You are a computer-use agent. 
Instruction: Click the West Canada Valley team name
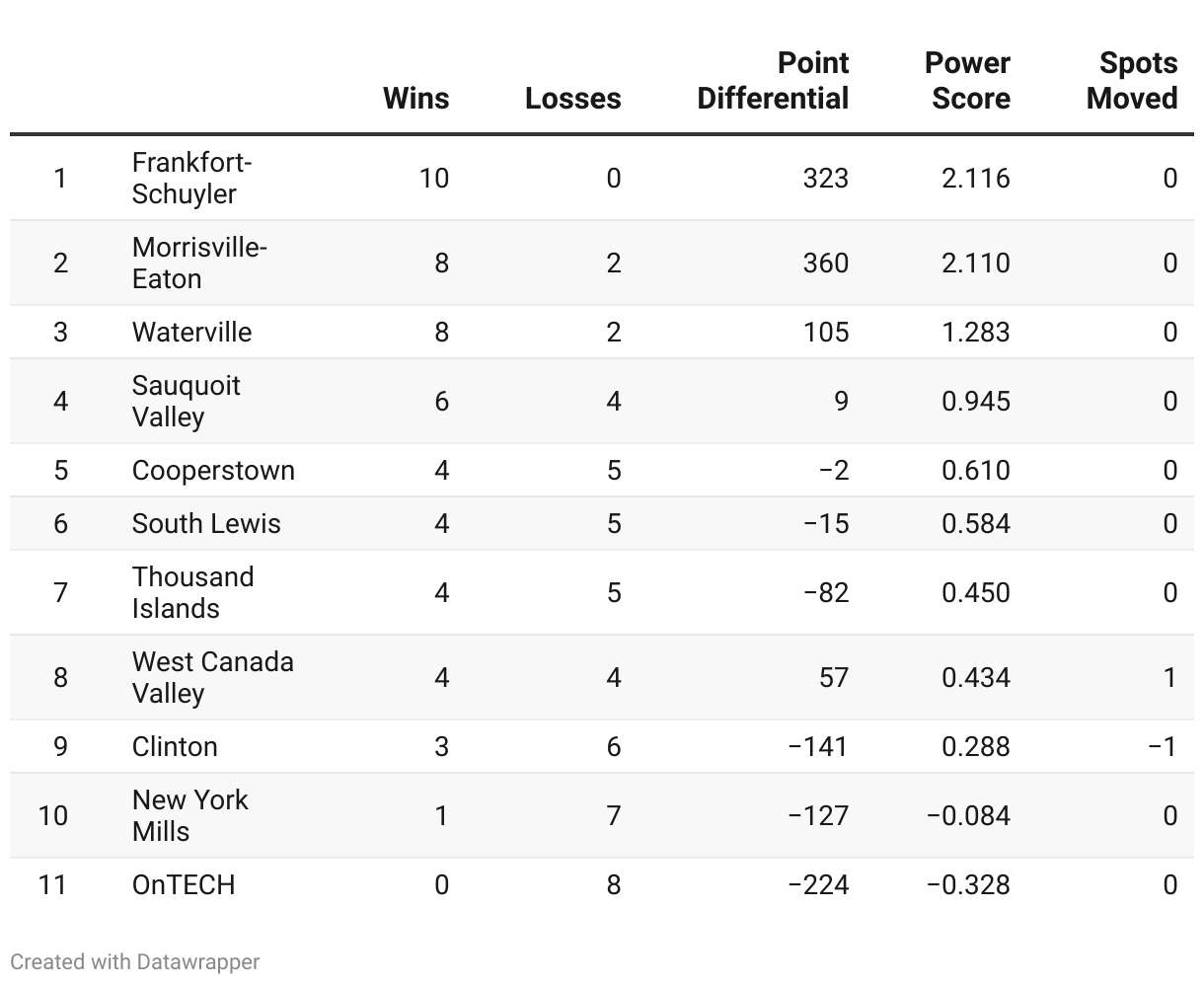pyautogui.click(x=212, y=677)
